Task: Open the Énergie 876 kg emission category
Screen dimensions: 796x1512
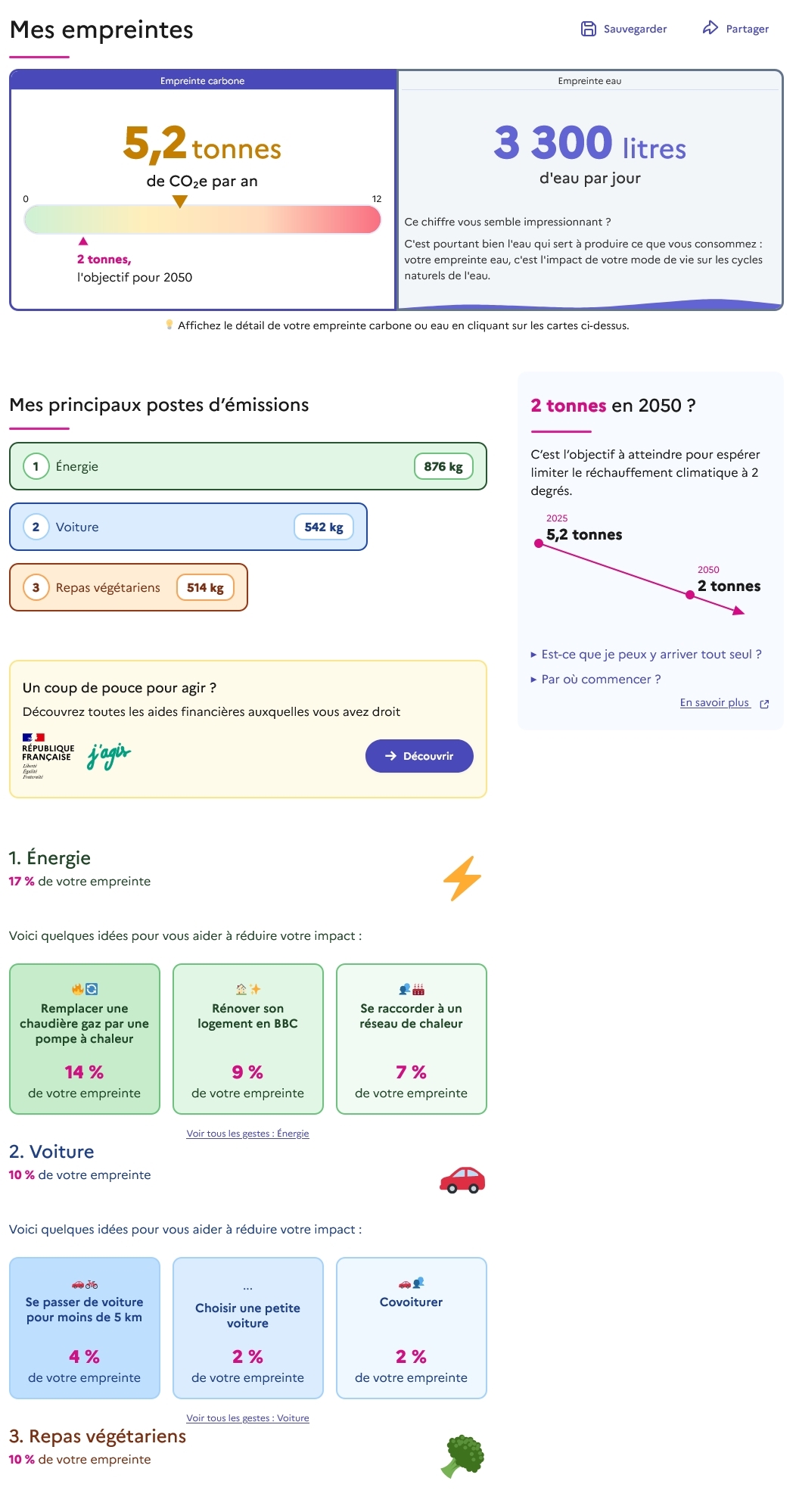Action: point(247,466)
